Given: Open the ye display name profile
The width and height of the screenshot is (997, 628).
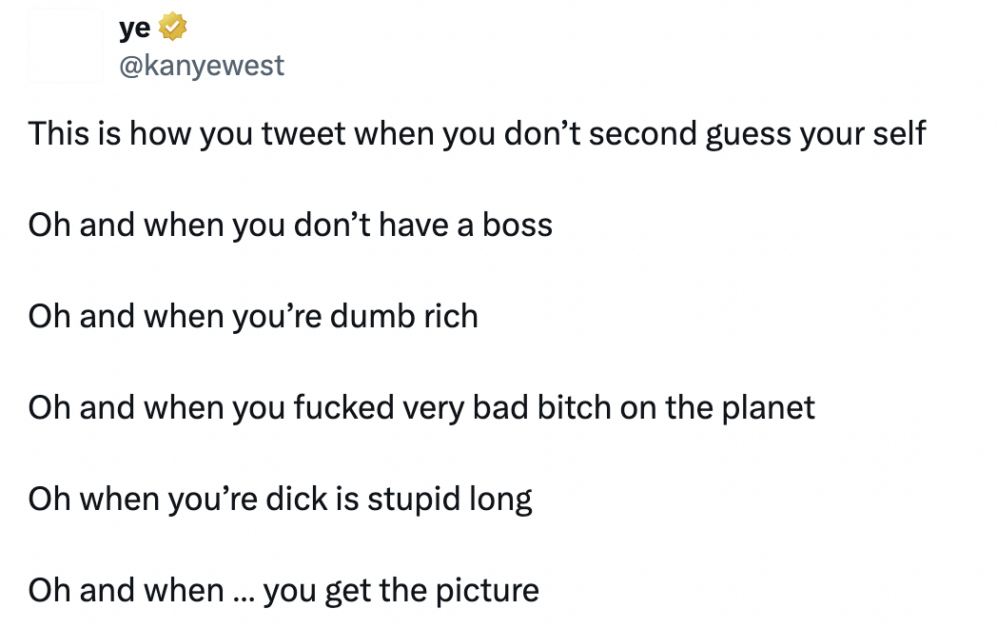Looking at the screenshot, I should point(135,28).
